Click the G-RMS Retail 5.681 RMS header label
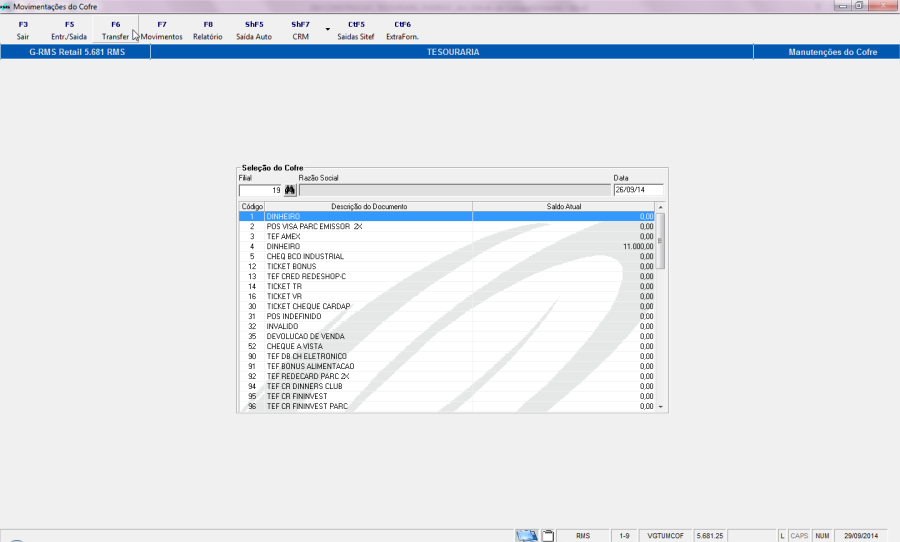This screenshot has height=542, width=900. [x=77, y=52]
